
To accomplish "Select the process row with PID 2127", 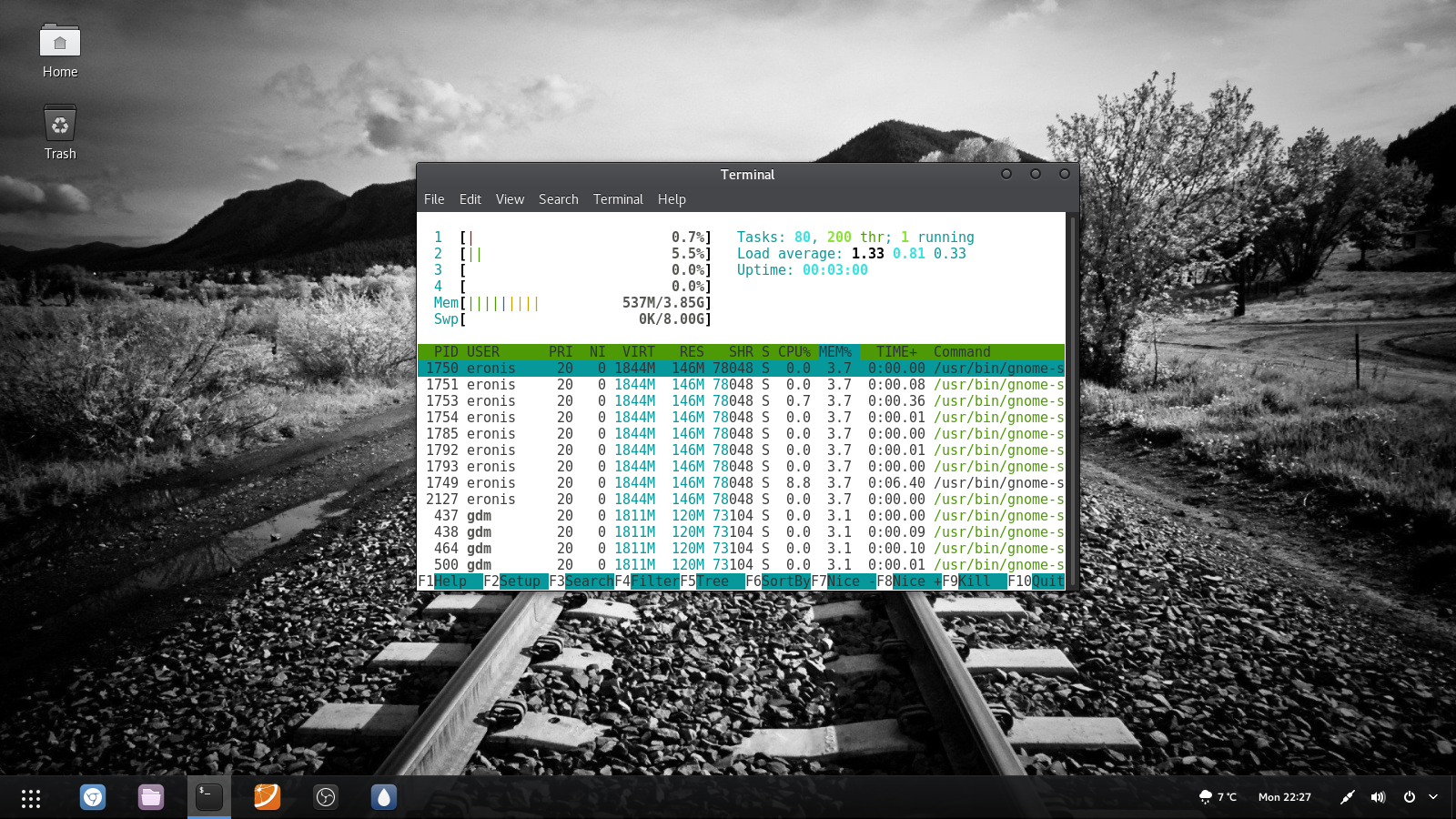I will pyautogui.click(x=741, y=500).
